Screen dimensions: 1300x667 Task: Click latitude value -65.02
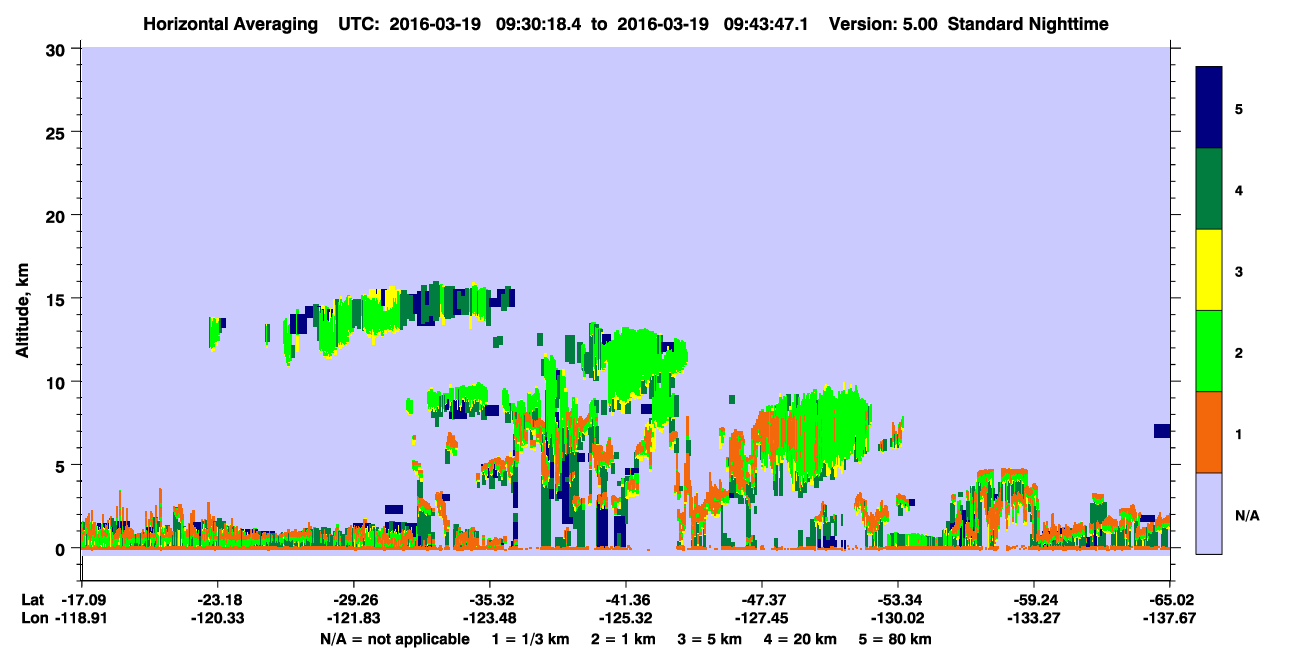[1169, 600]
